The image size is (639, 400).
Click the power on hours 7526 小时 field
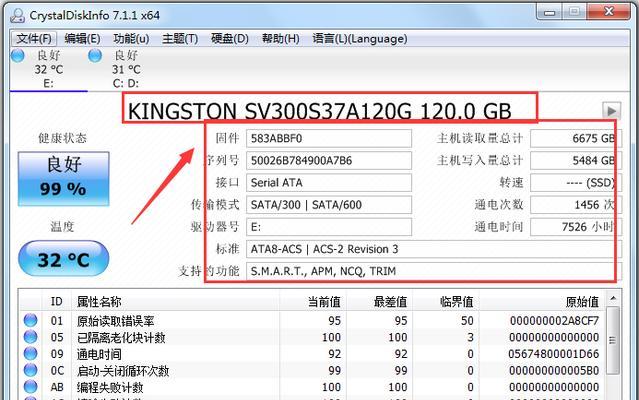[x=575, y=227]
